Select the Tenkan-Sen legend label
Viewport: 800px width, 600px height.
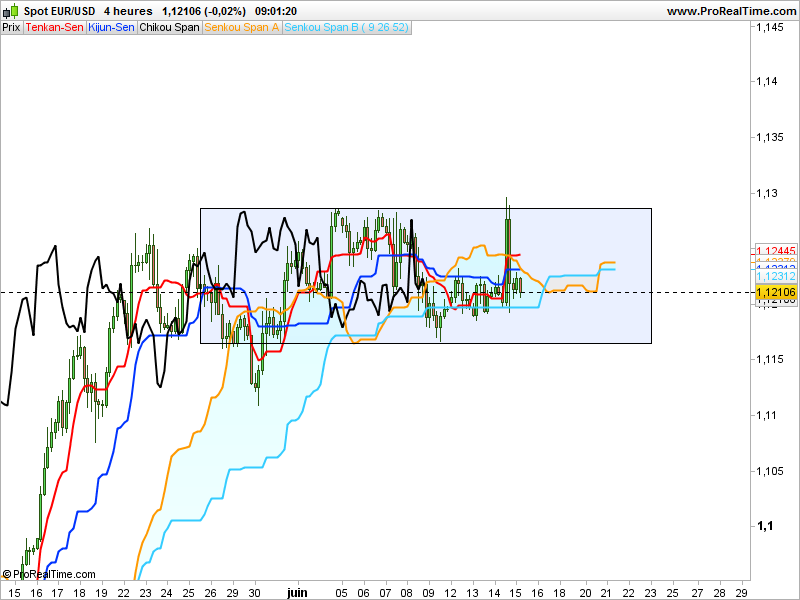[55, 28]
